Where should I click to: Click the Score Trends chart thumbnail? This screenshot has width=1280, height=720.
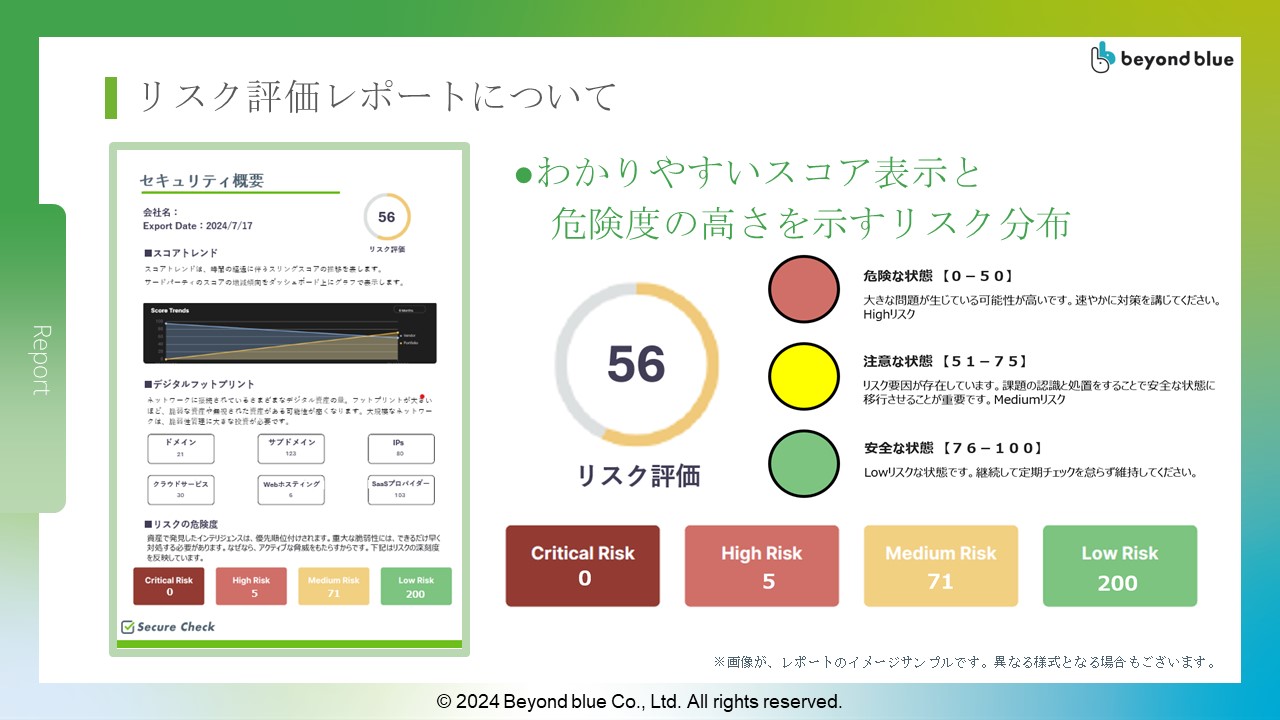click(290, 334)
